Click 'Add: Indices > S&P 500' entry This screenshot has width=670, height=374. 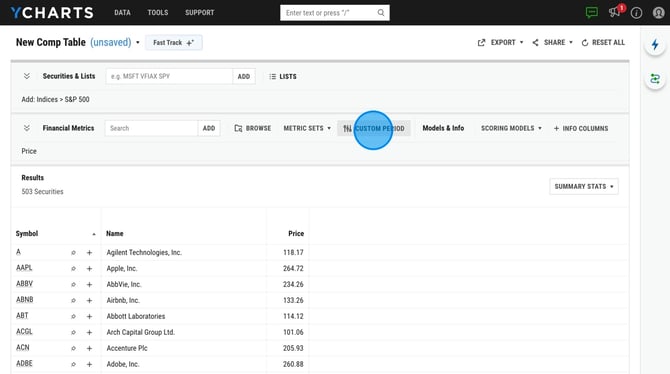pyautogui.click(x=56, y=100)
